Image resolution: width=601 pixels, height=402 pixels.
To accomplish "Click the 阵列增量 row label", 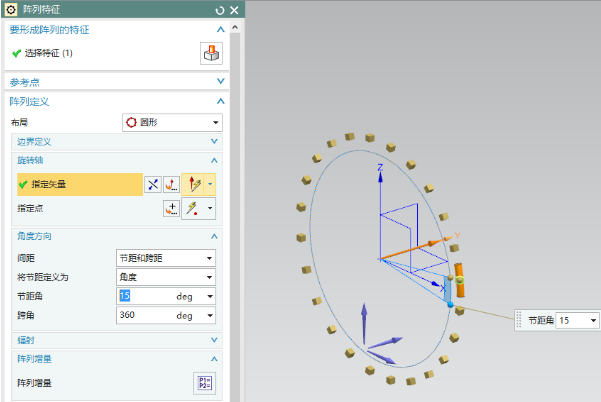I will click(34, 383).
